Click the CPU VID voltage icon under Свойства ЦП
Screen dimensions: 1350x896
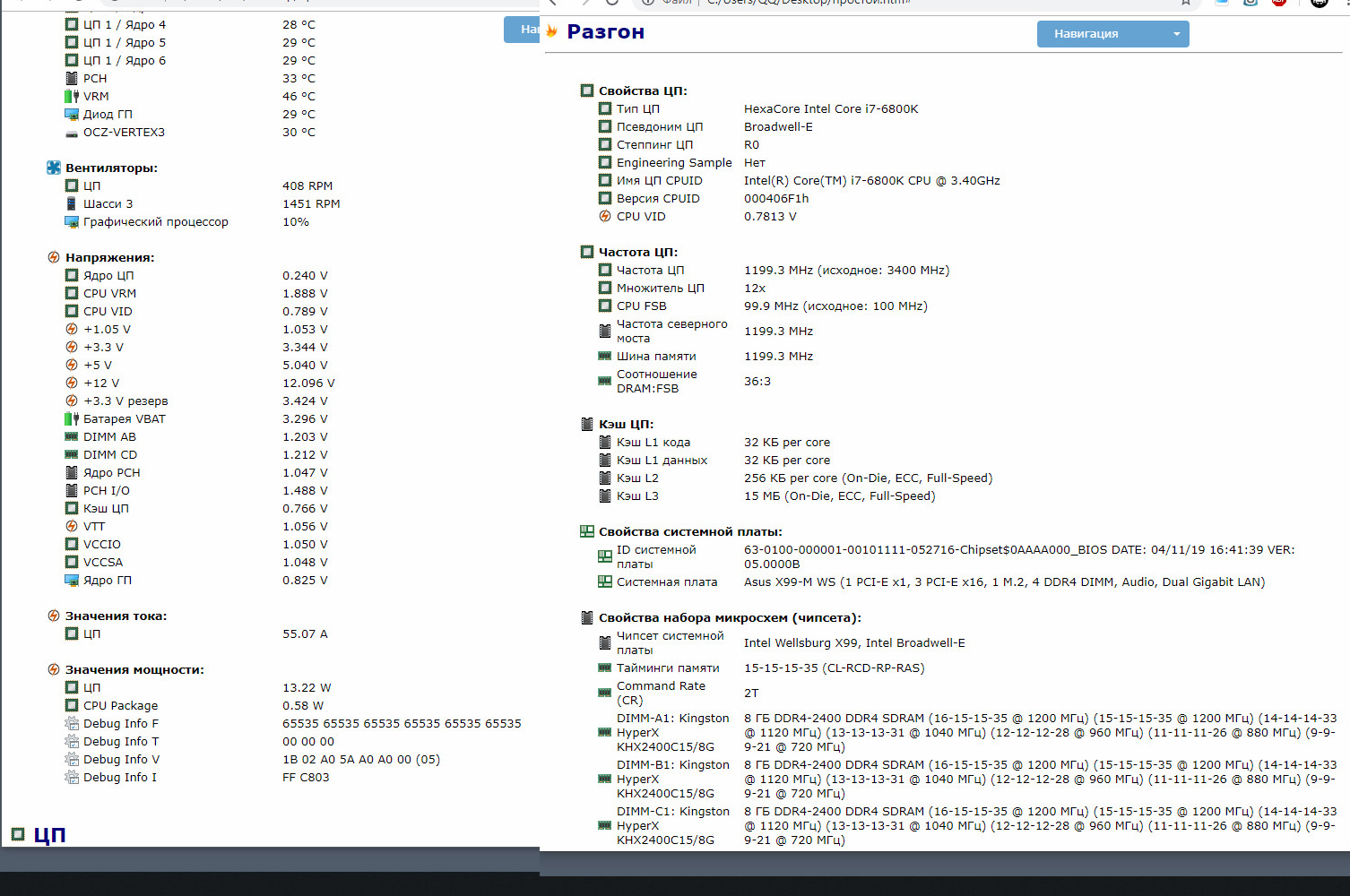click(605, 216)
